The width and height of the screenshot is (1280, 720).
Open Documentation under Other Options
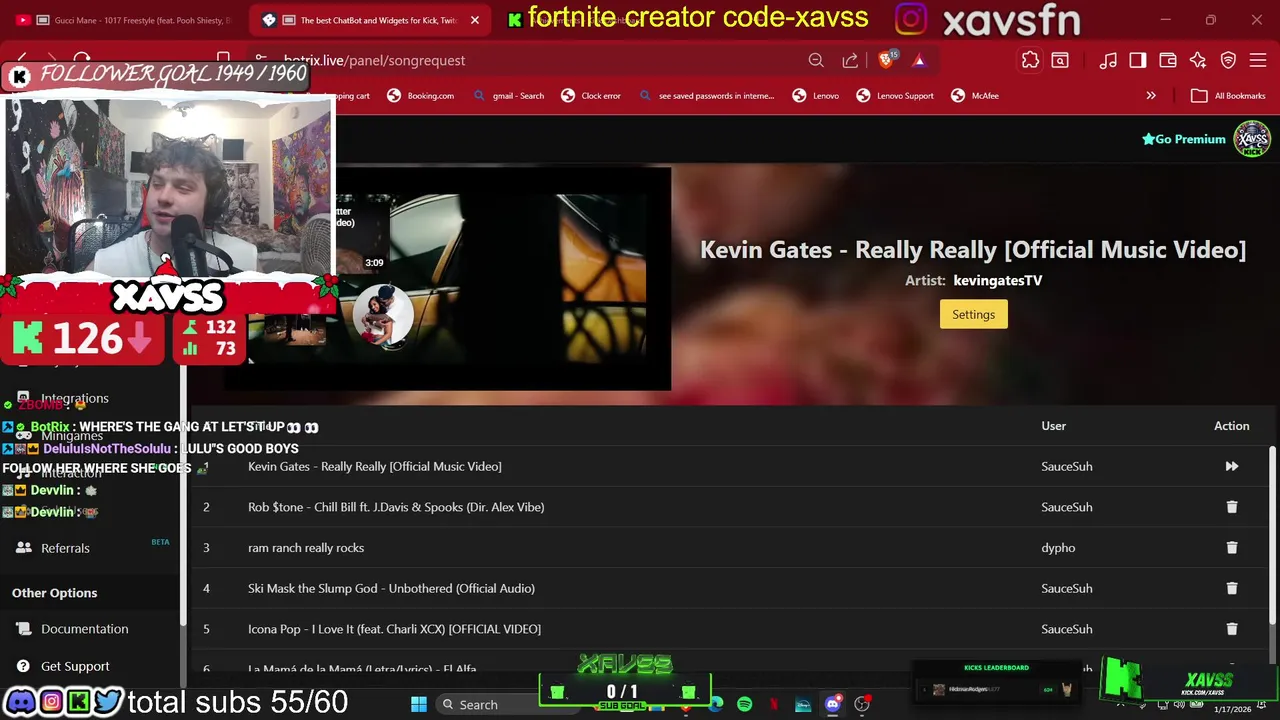[x=84, y=629]
